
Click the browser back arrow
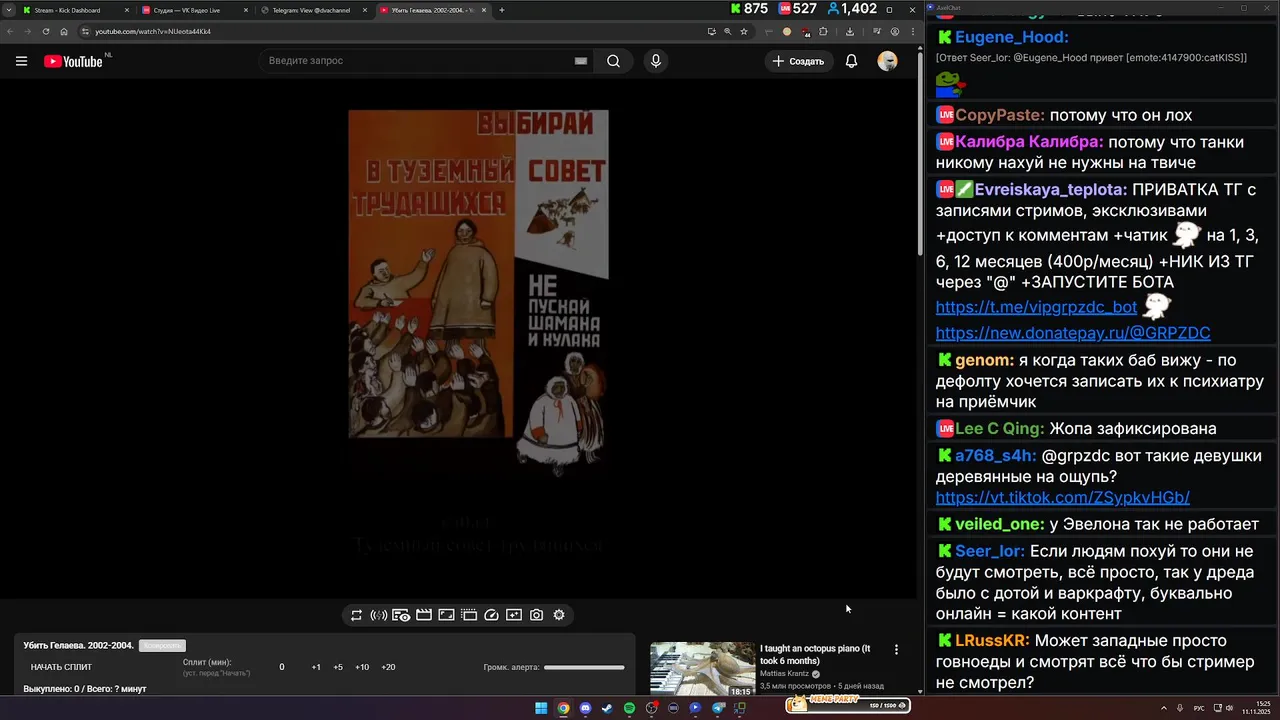click(x=11, y=31)
